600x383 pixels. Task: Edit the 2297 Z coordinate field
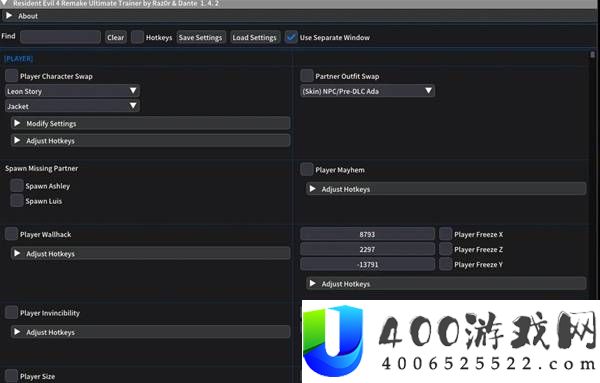(x=367, y=249)
